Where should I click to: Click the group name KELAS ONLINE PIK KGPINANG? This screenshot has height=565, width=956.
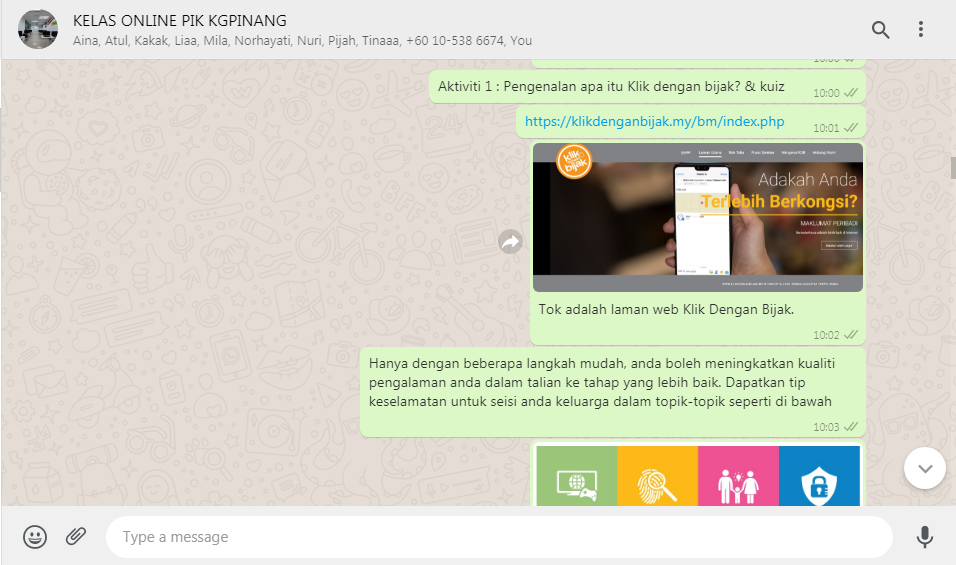click(x=179, y=20)
